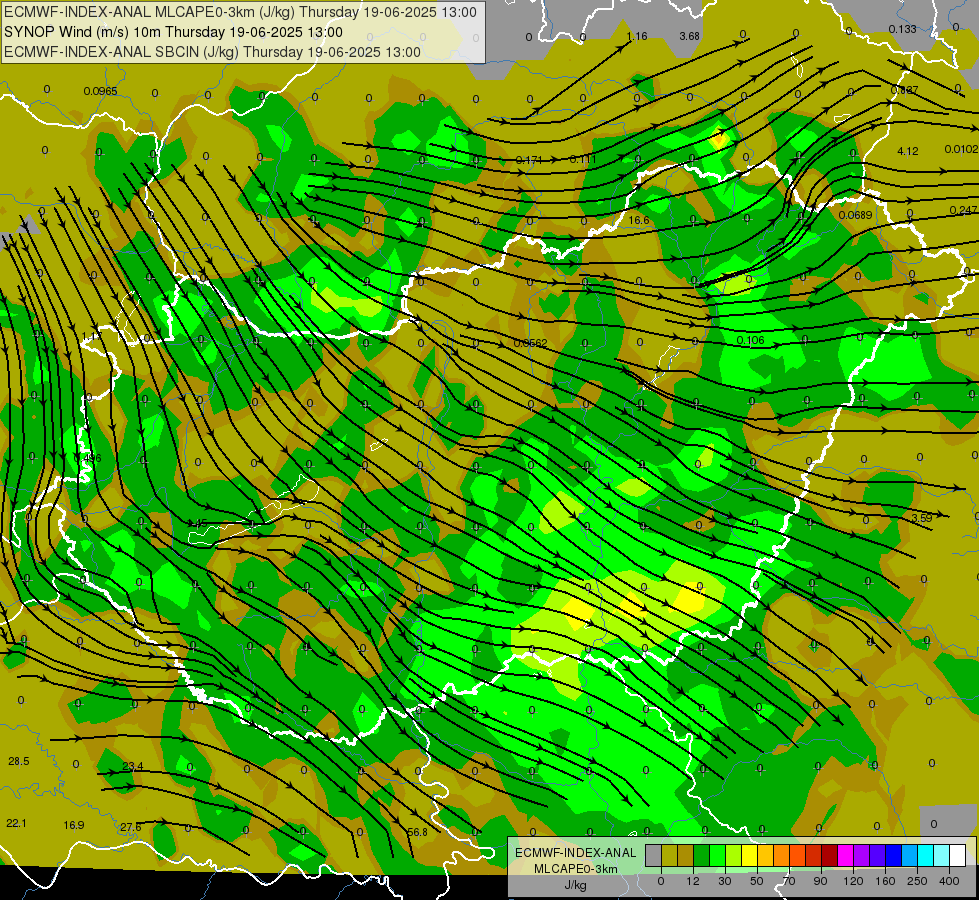The width and height of the screenshot is (979, 900).
Task: Click the map value '0.133'
Action: pos(902,29)
